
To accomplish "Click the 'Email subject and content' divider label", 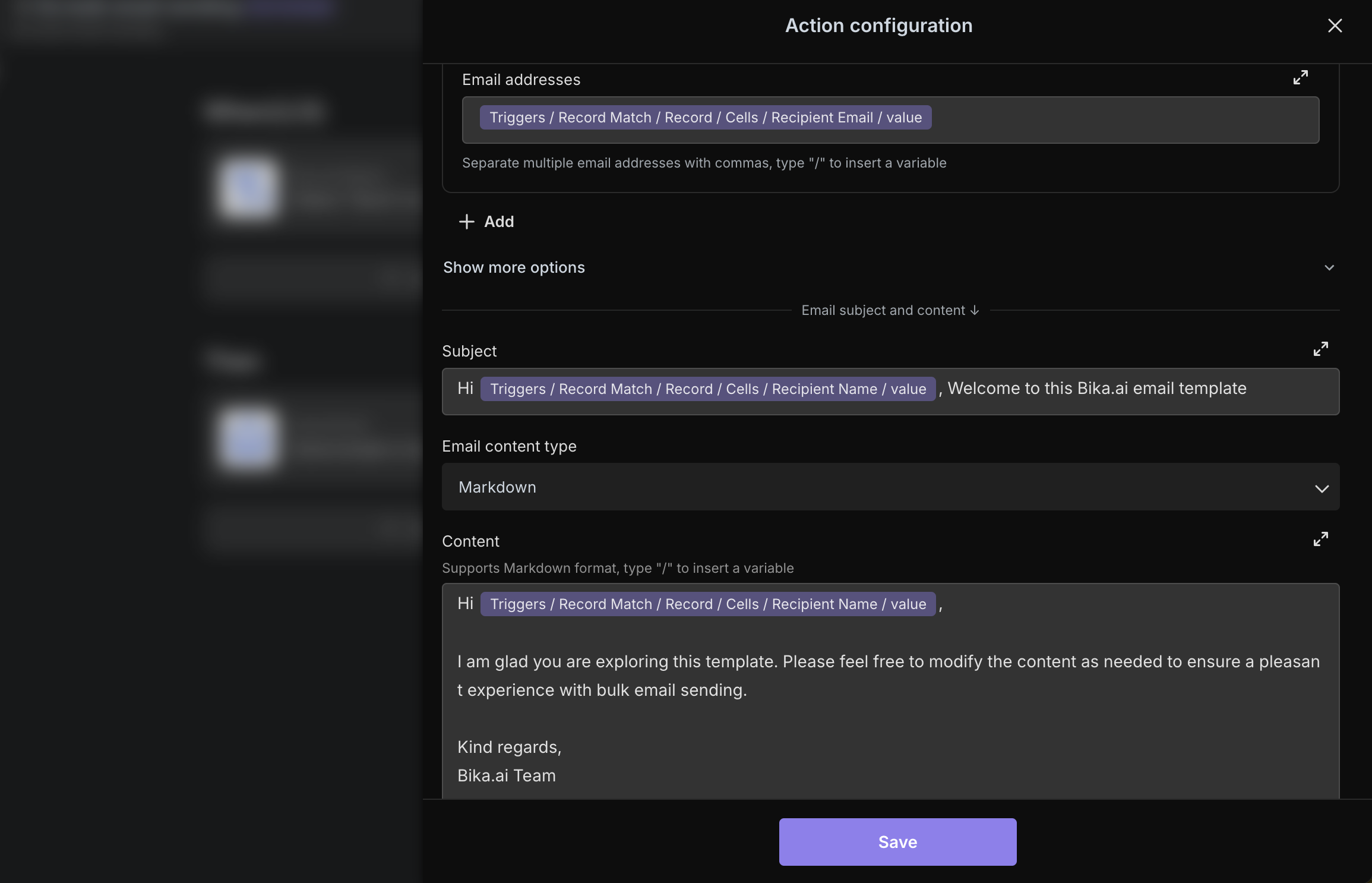I will (x=890, y=310).
